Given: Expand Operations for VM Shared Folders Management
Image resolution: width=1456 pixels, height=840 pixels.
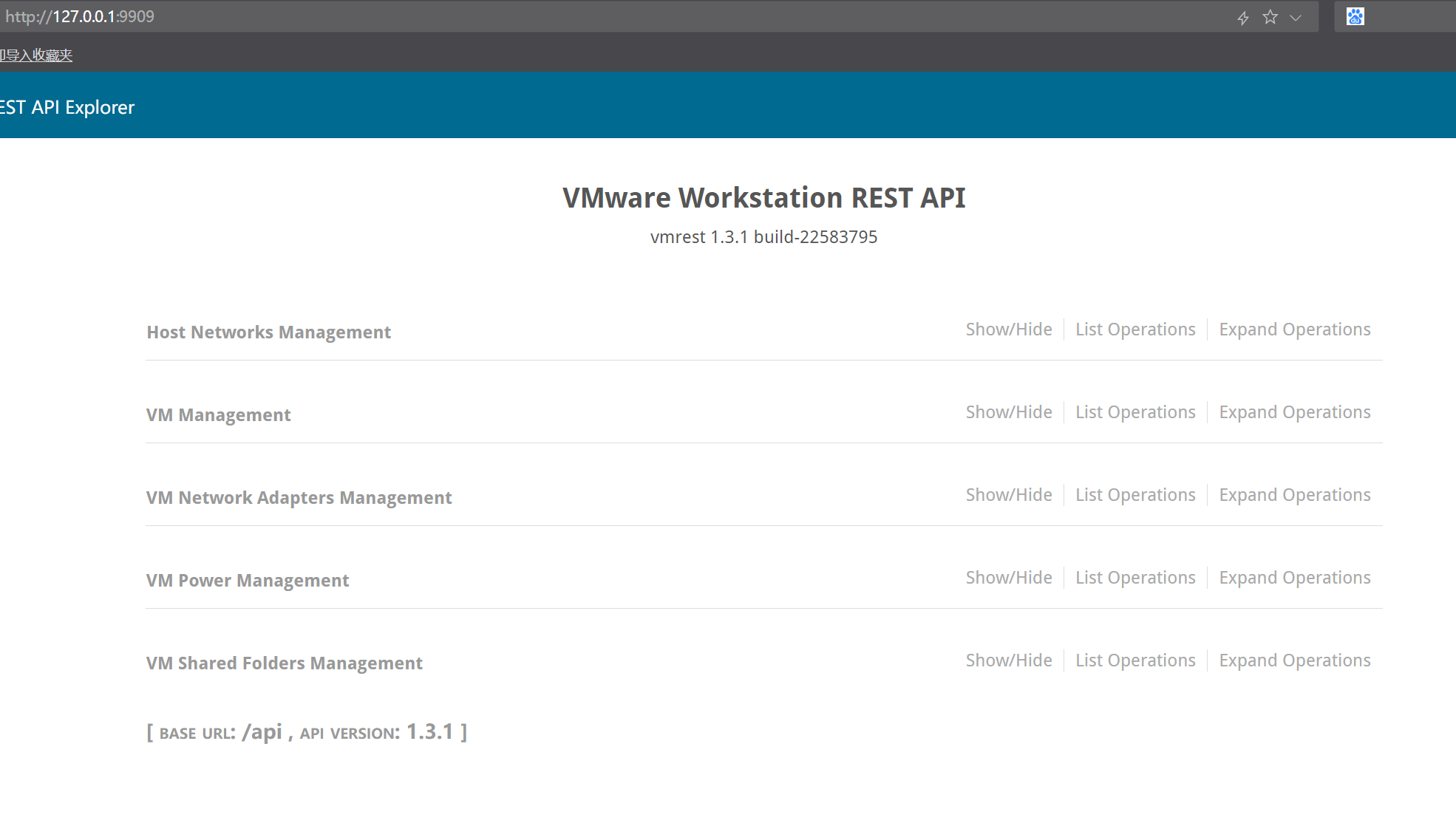Looking at the screenshot, I should tap(1295, 660).
